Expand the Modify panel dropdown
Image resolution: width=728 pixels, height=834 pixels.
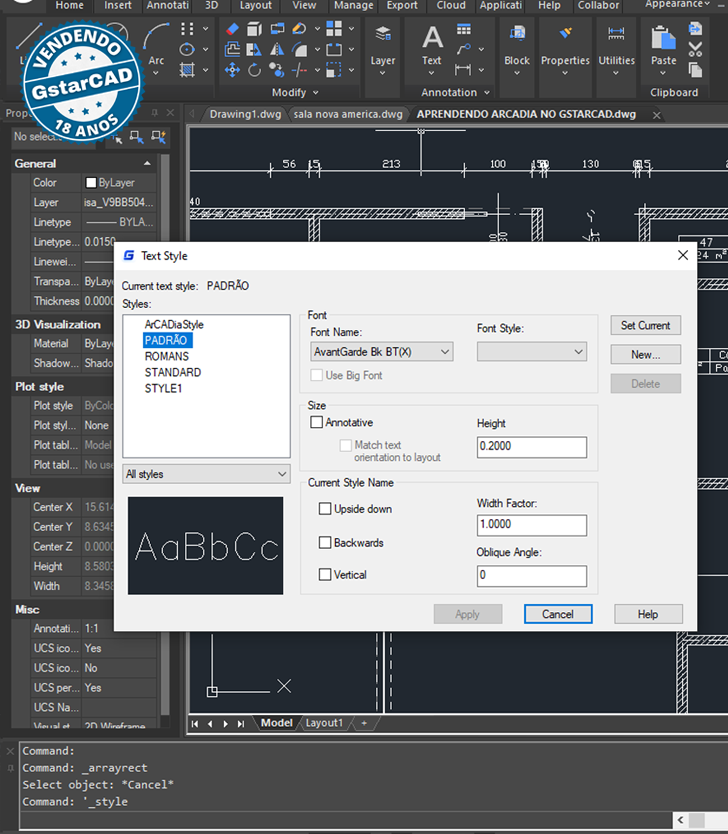316,93
